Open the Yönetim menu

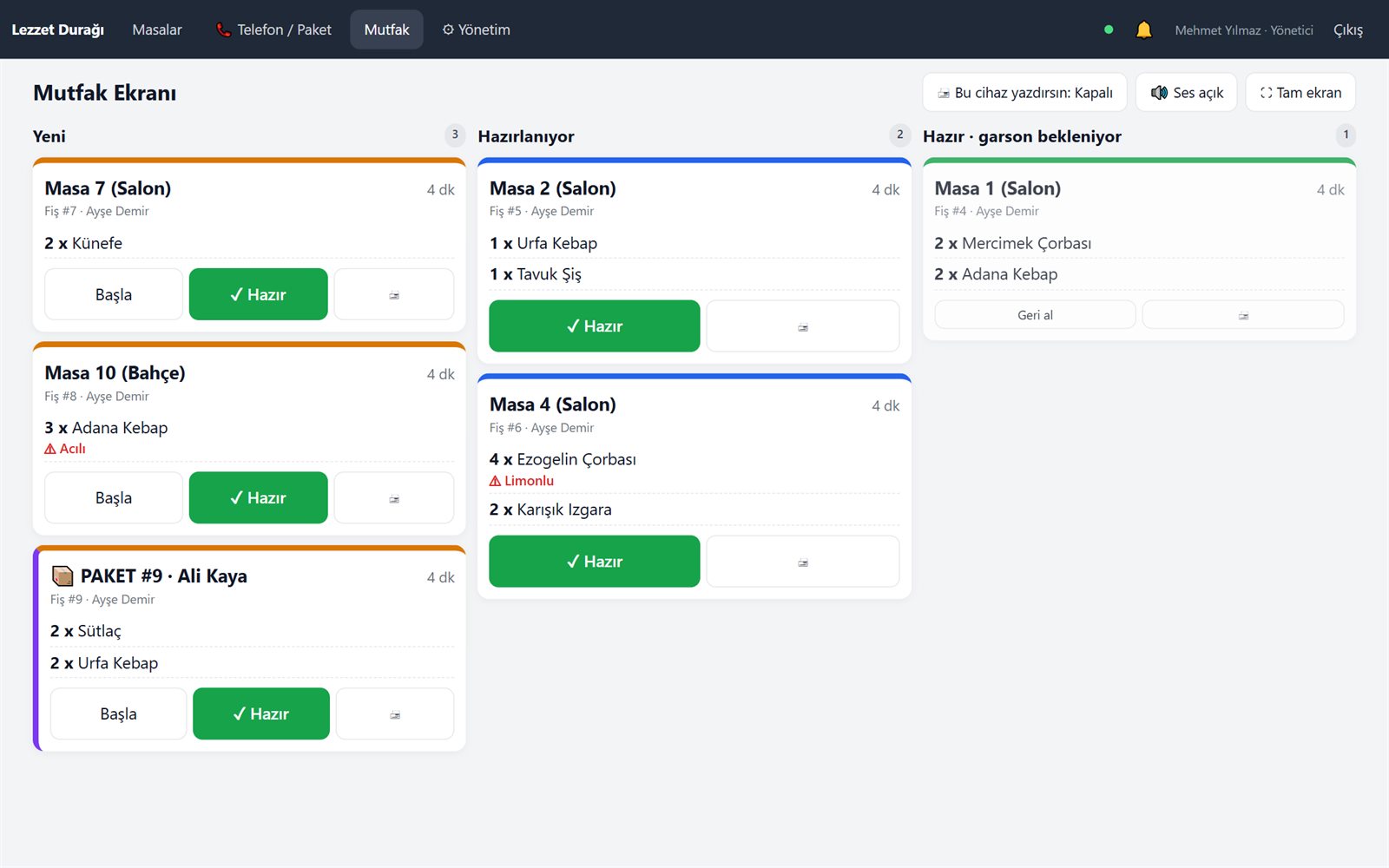click(476, 30)
